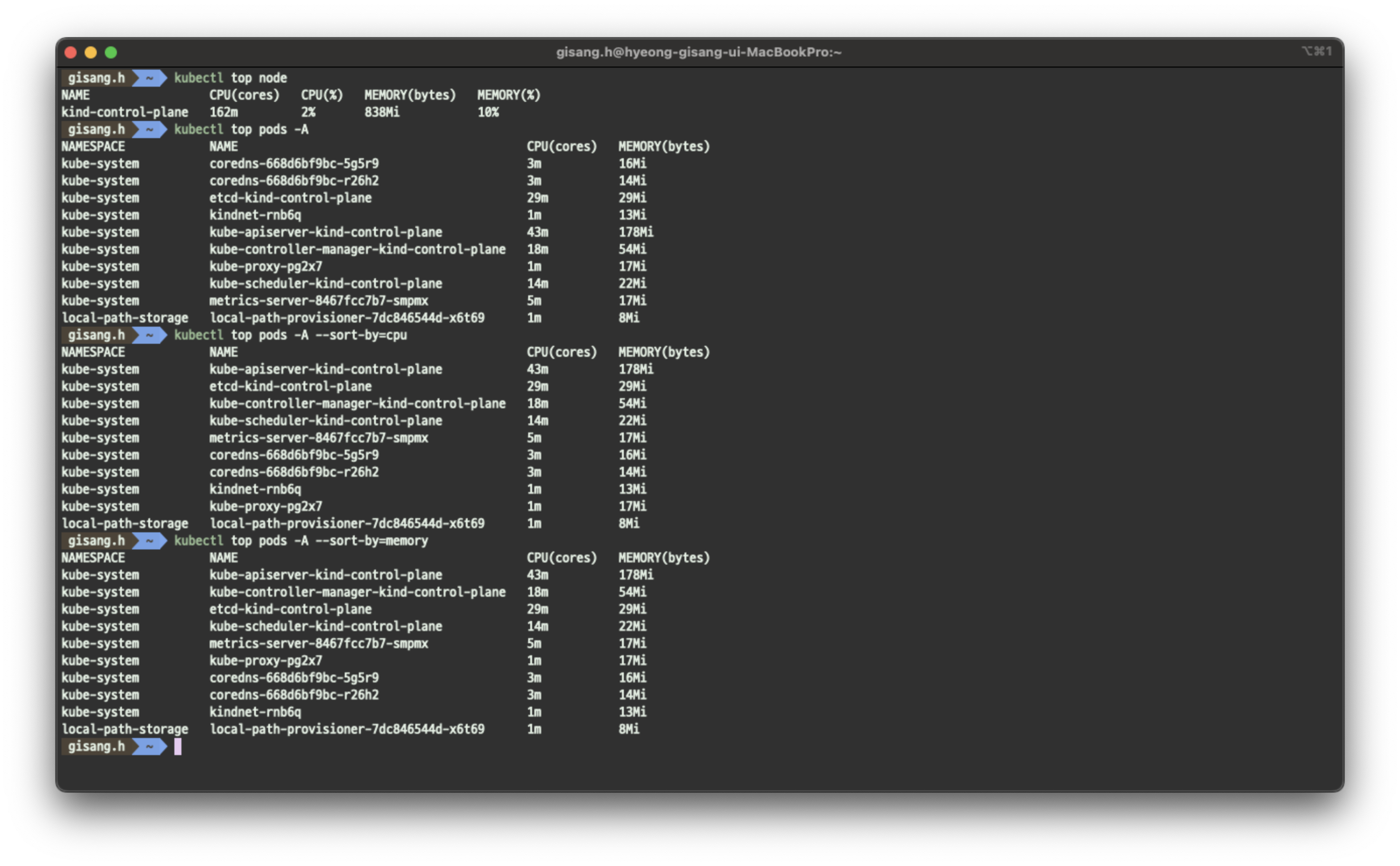Click CPU(cores) header of the node table
Image resolution: width=1400 pixels, height=866 pixels.
pyautogui.click(x=244, y=95)
